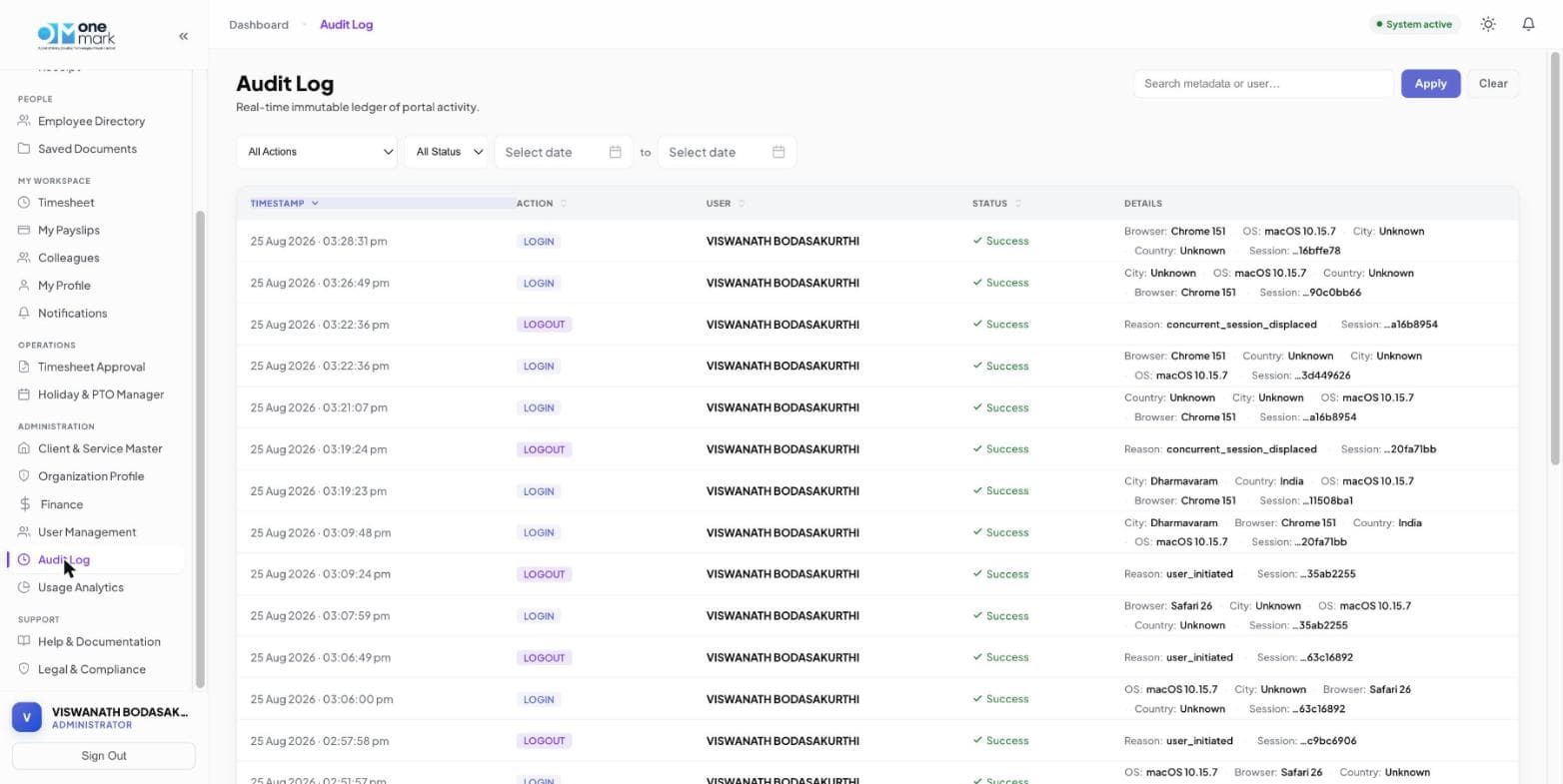Sort by User column header

pyautogui.click(x=726, y=203)
